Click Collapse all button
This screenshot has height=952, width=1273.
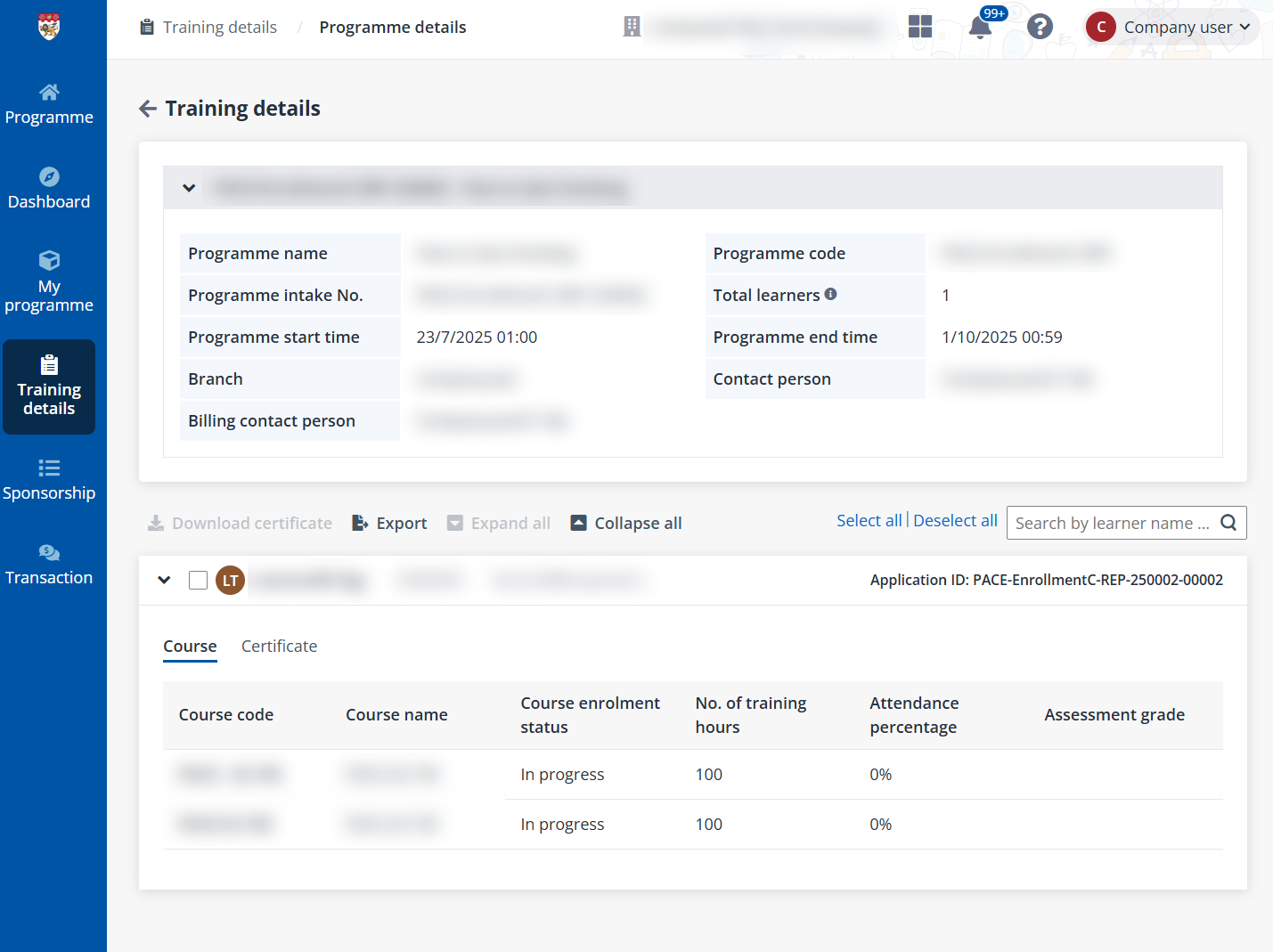coord(626,524)
